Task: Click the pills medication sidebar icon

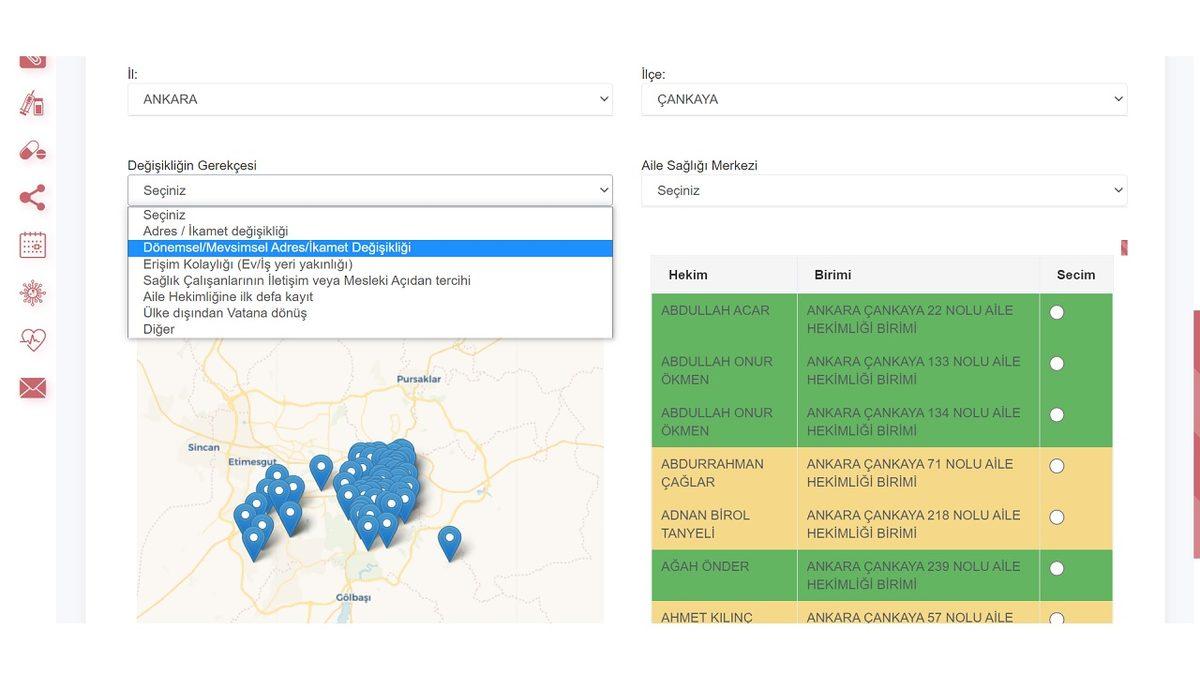Action: pos(32,150)
